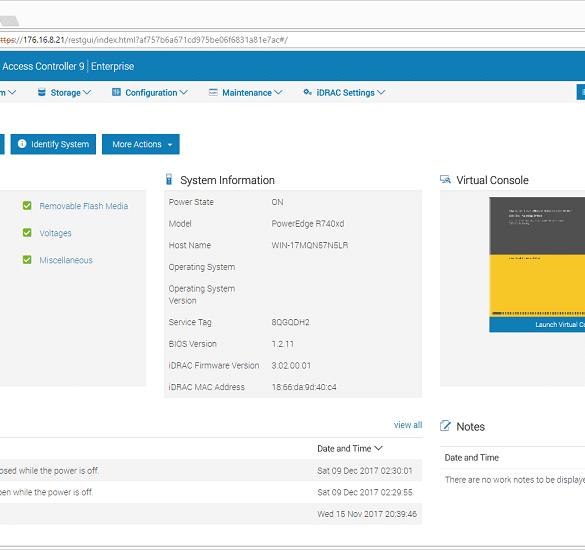Click the Notes edit pencil icon

pyautogui.click(x=445, y=426)
